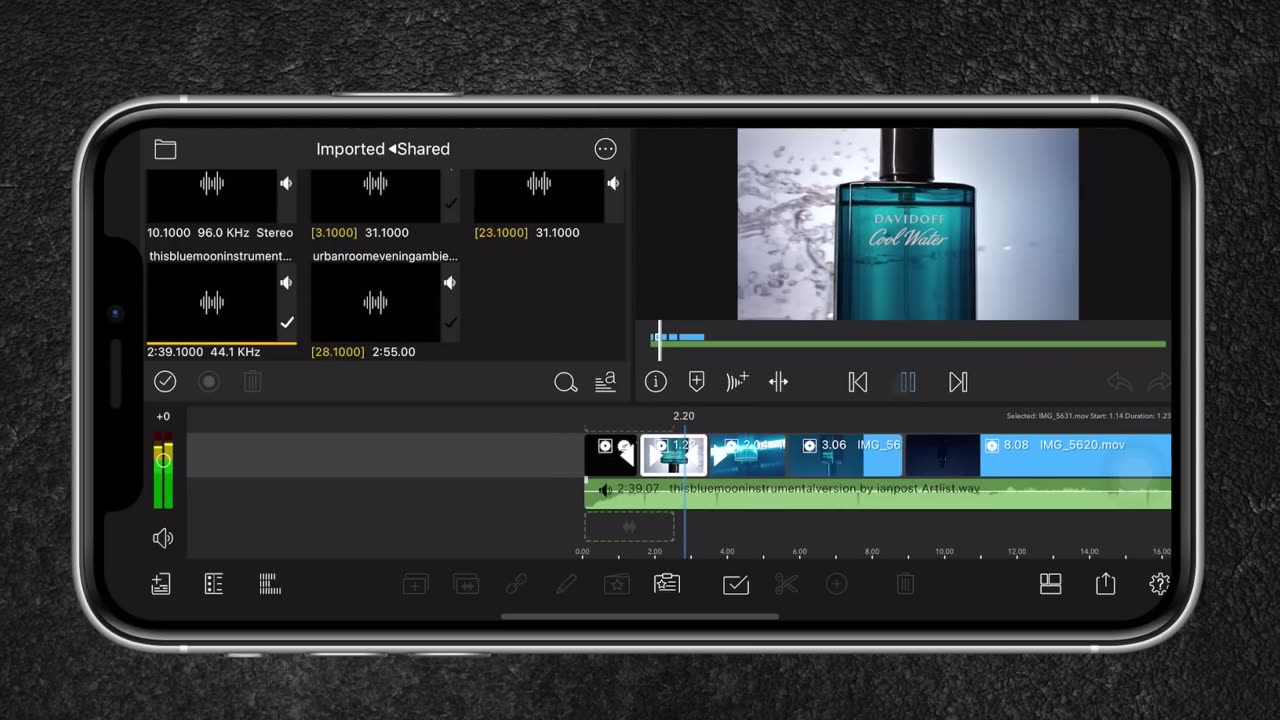The image size is (1280, 720).
Task: Delete selected timeline clip with trash
Action: (905, 584)
